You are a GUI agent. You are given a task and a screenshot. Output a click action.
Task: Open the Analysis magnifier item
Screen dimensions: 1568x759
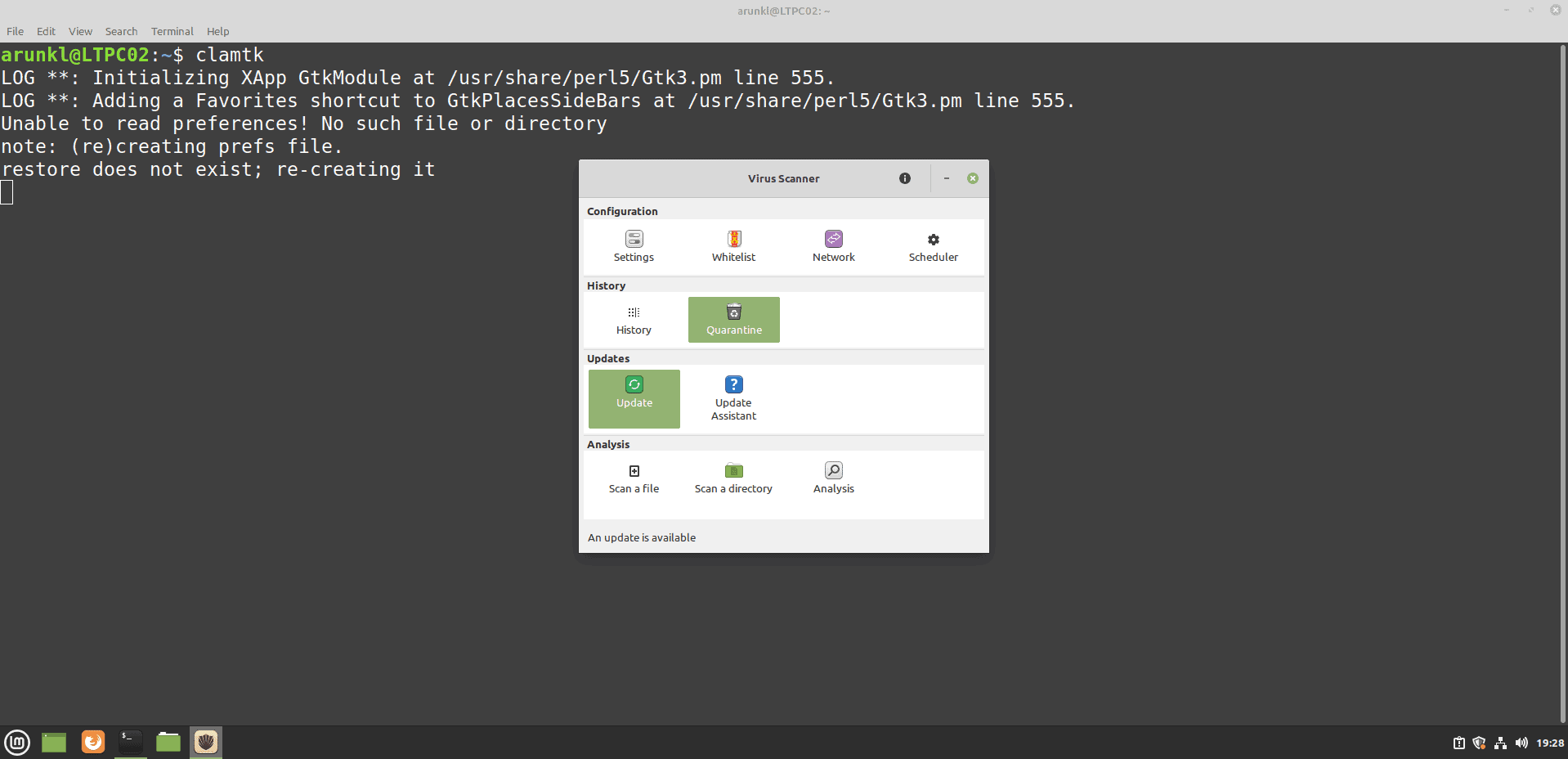(x=833, y=478)
